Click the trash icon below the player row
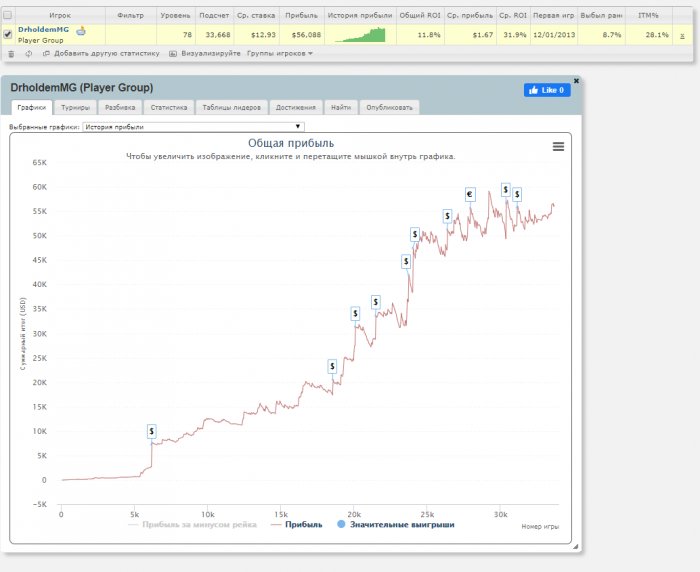700x572 pixels. coord(11,53)
